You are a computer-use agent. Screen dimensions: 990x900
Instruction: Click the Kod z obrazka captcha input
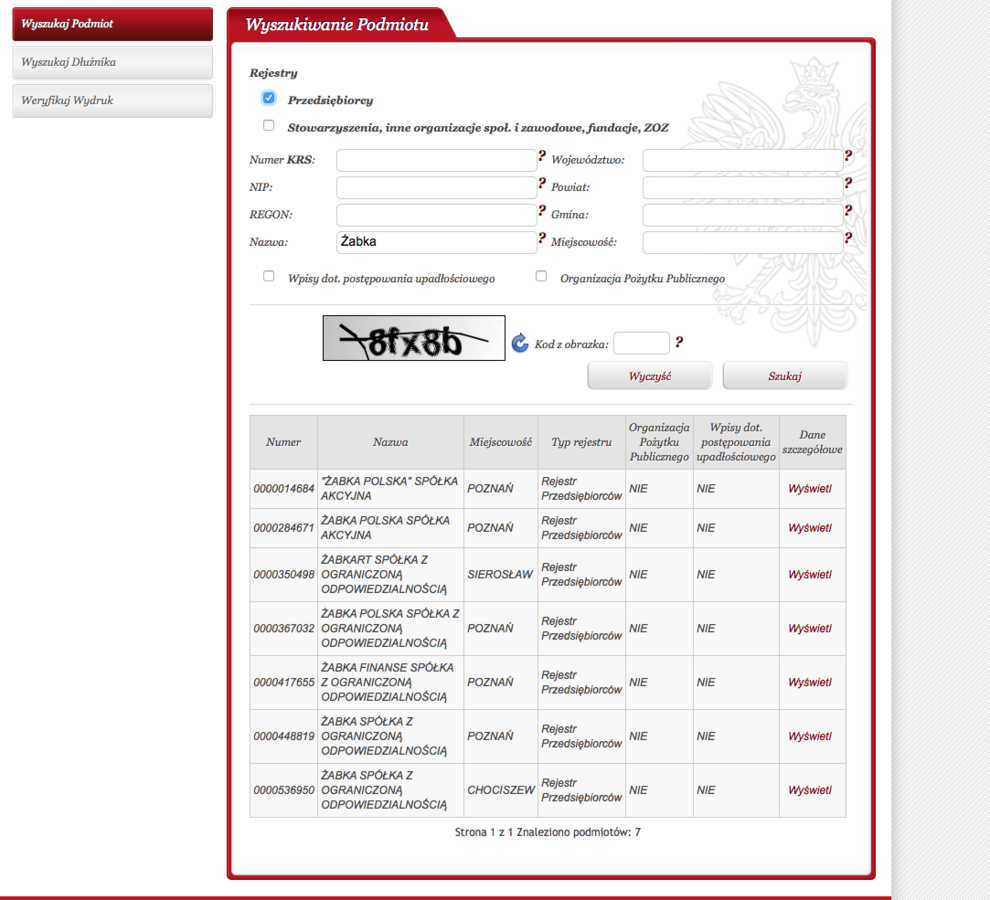point(641,343)
